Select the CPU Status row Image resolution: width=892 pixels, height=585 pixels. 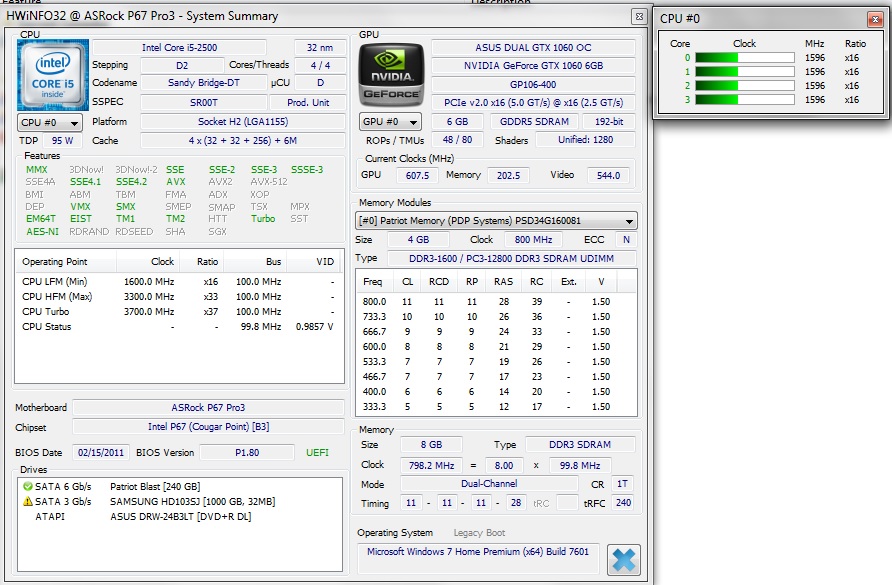click(x=179, y=327)
